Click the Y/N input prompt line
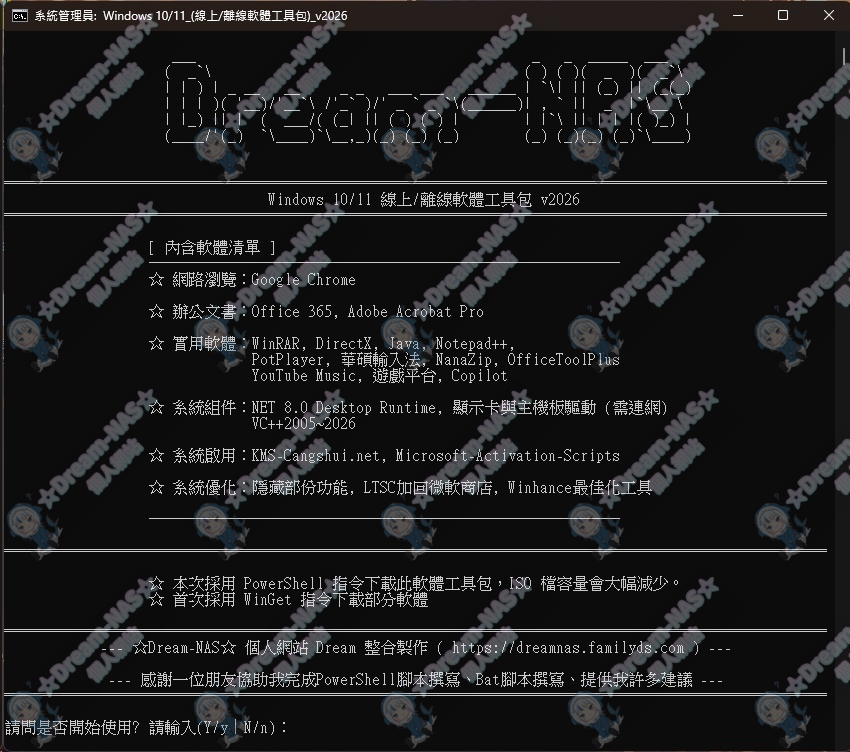The width and height of the screenshot is (850, 752). click(146, 727)
